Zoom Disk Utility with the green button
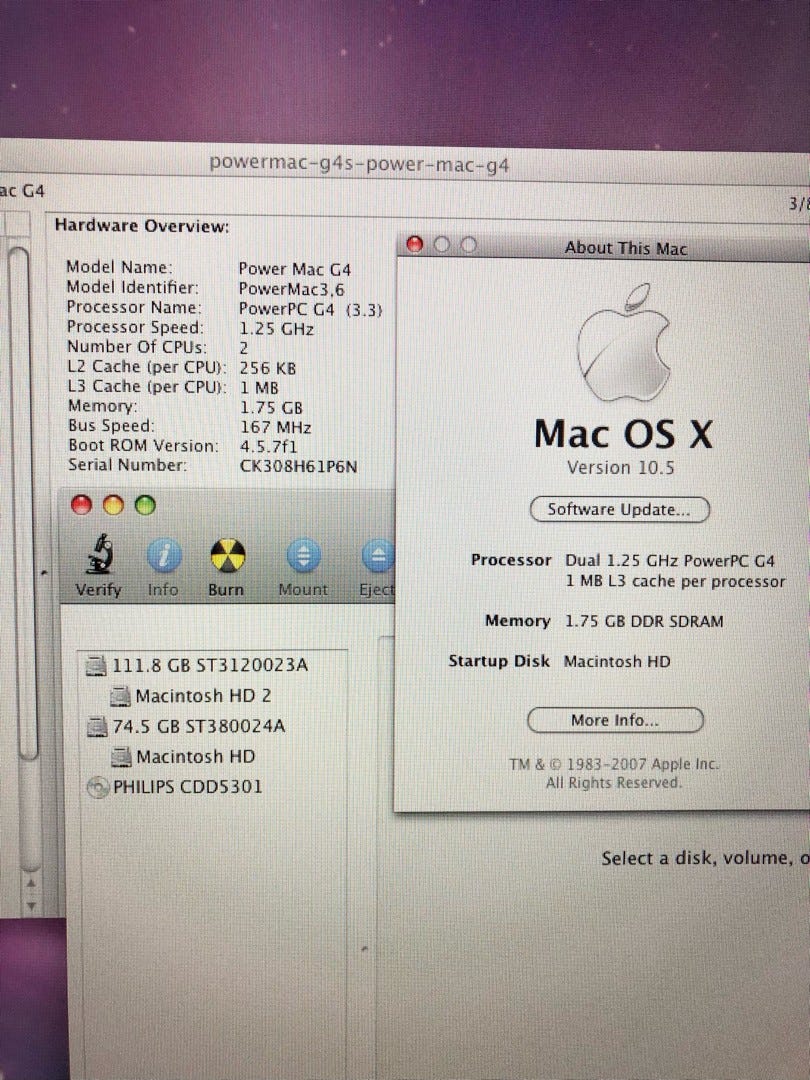 [145, 506]
